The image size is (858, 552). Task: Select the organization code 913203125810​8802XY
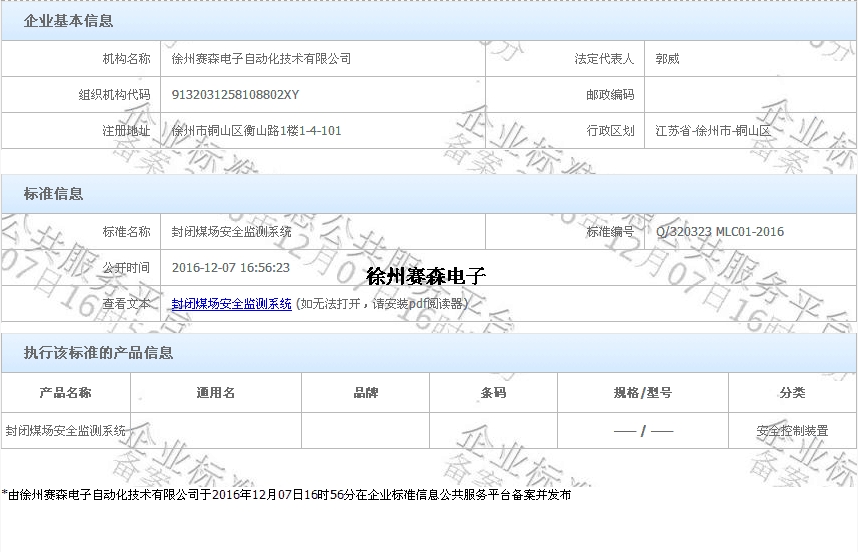point(235,95)
